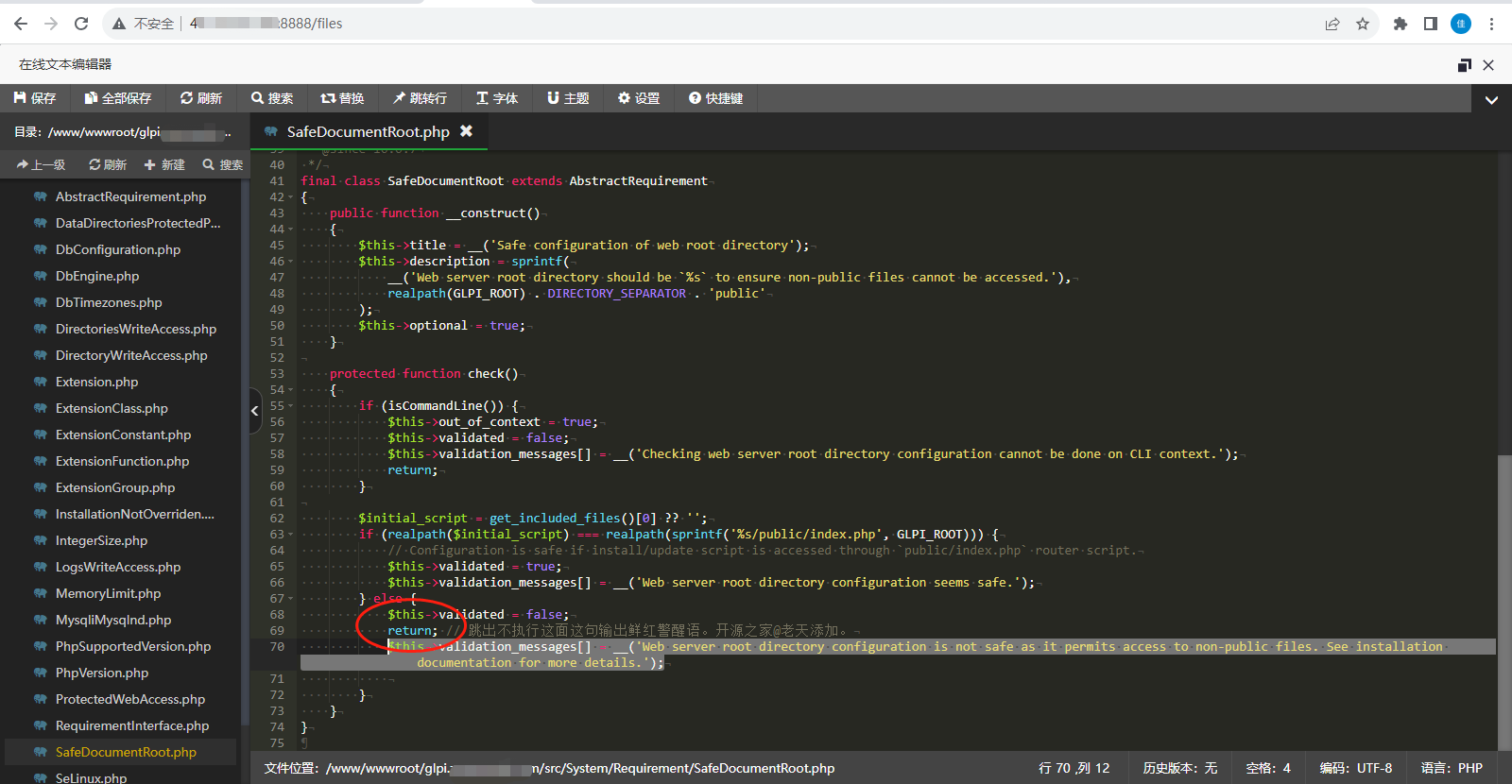Viewport: 1512px width, 784px height.
Task: Open LogsWriteAccess.php file
Action: coord(118,567)
